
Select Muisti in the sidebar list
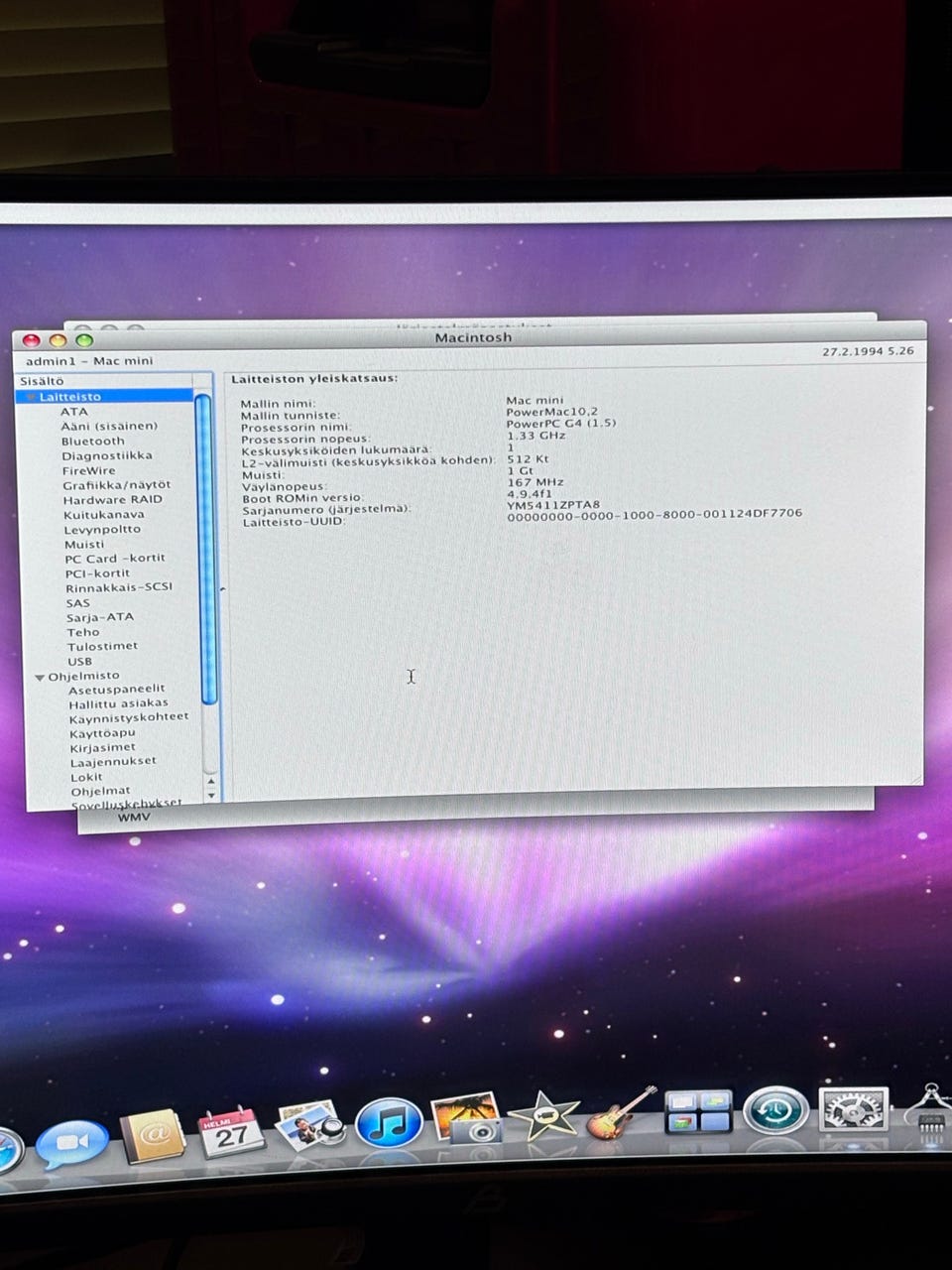pyautogui.click(x=84, y=544)
